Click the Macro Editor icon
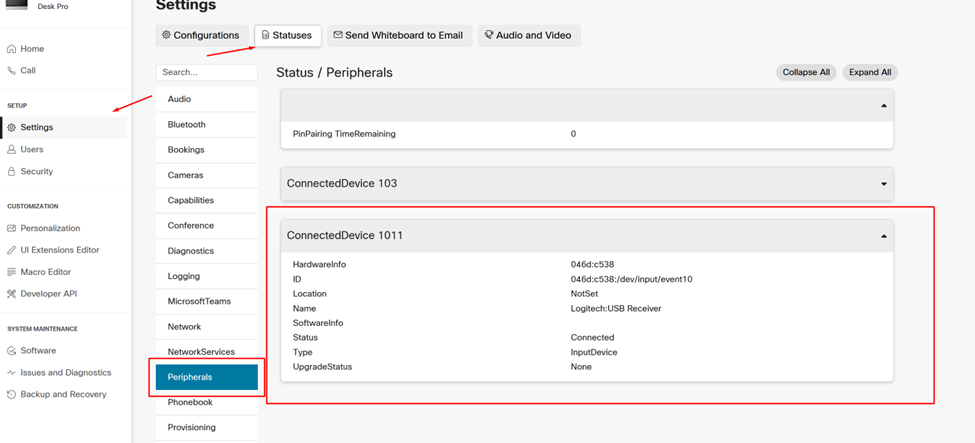 click(x=12, y=272)
